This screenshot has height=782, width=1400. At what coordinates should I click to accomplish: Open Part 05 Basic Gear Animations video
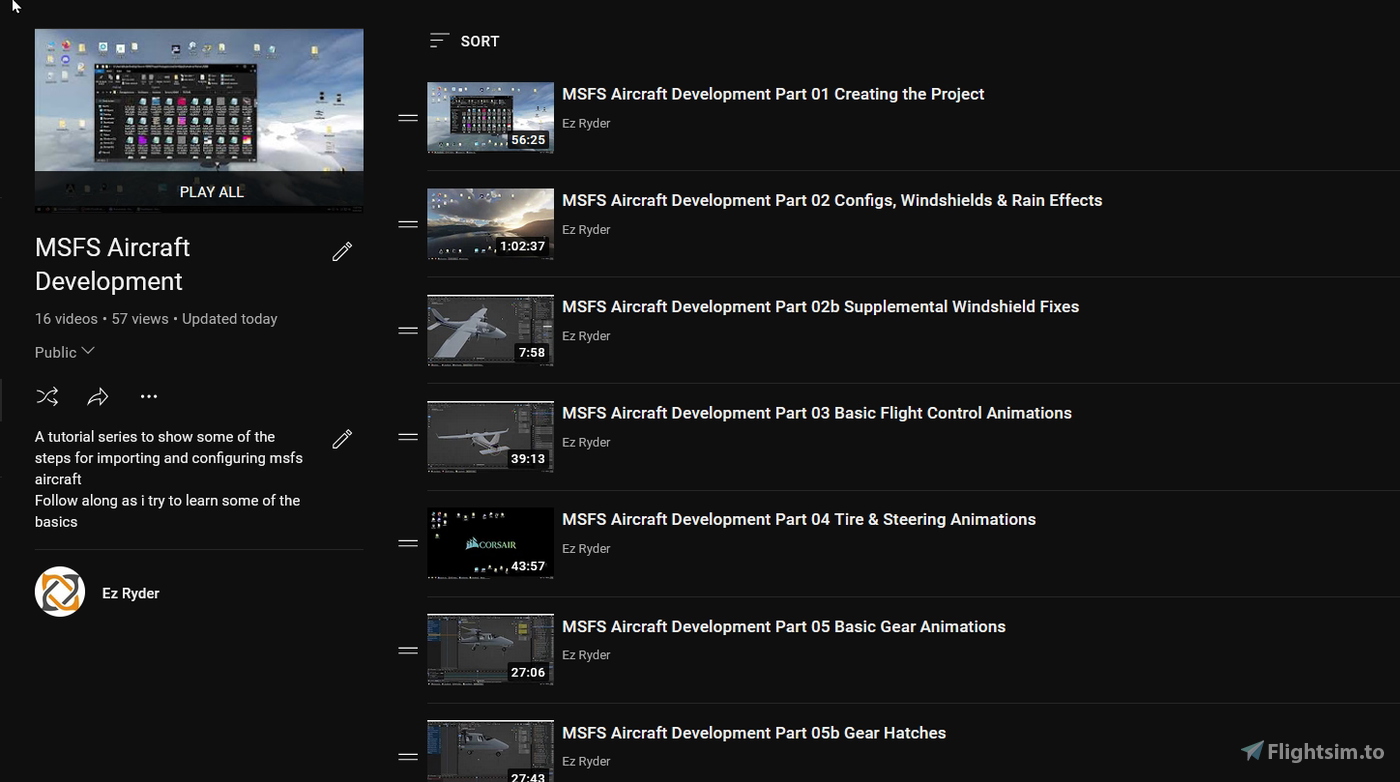point(784,627)
